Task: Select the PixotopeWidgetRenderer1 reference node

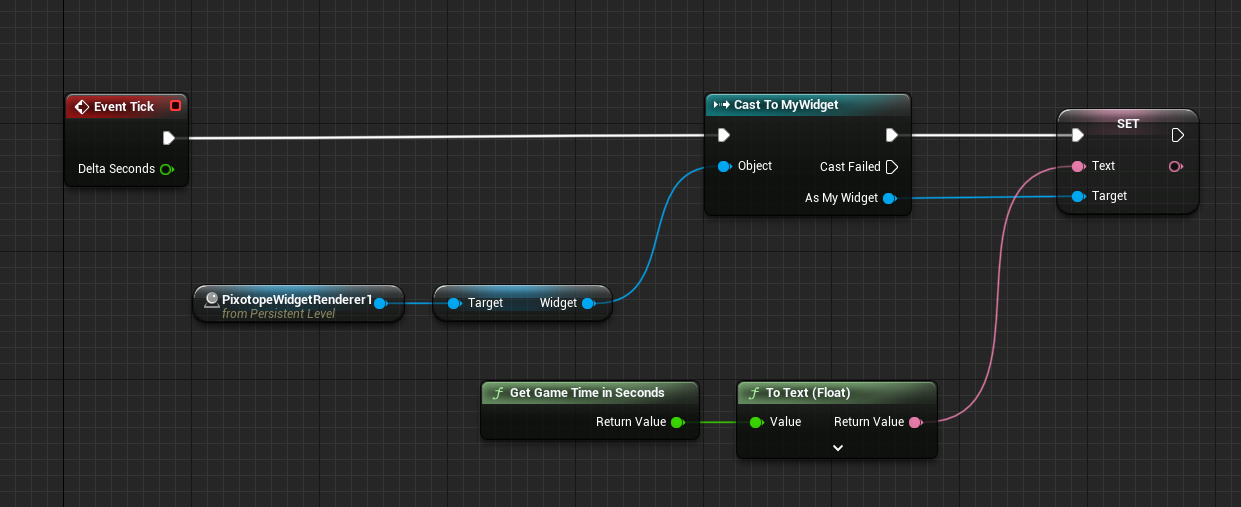Action: click(x=296, y=302)
